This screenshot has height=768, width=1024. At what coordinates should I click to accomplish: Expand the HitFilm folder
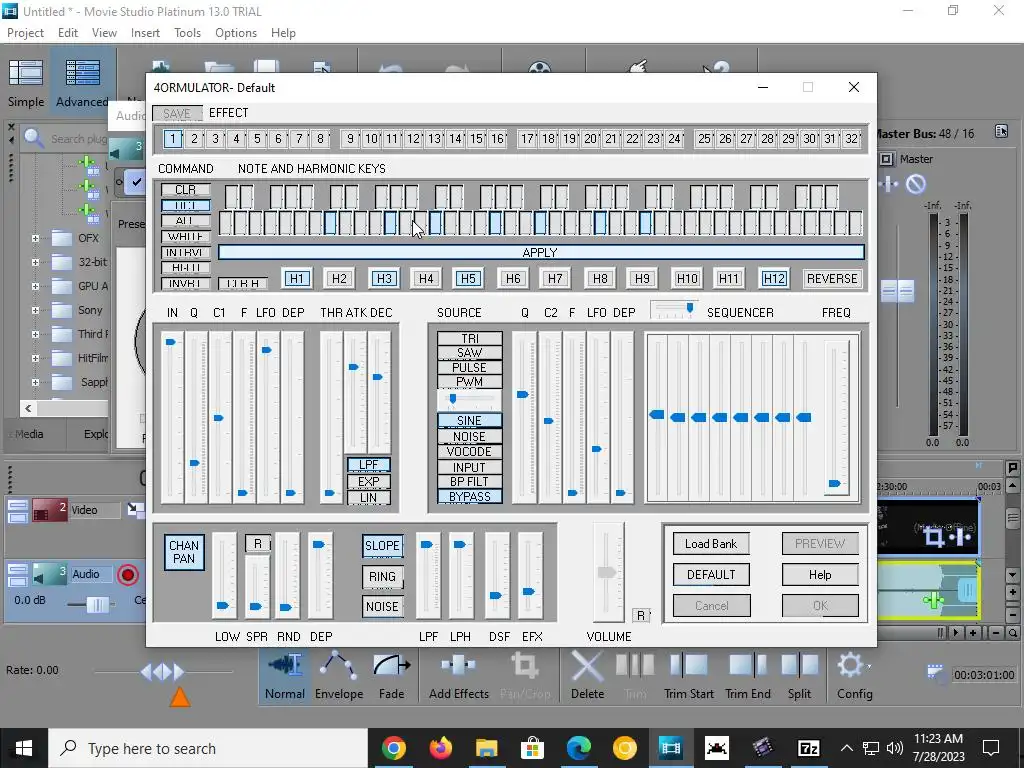35,358
